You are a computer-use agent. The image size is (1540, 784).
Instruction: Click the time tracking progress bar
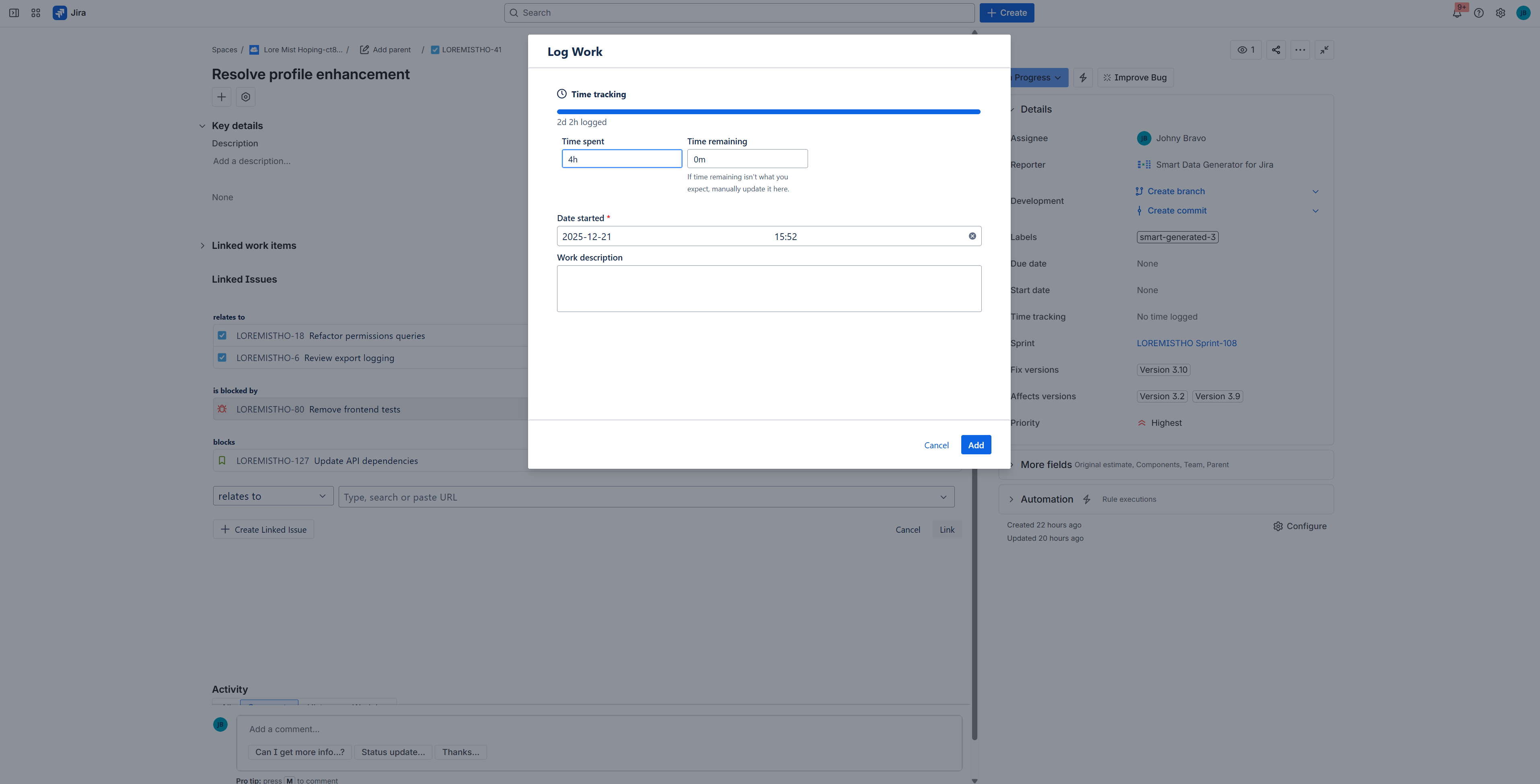point(768,112)
